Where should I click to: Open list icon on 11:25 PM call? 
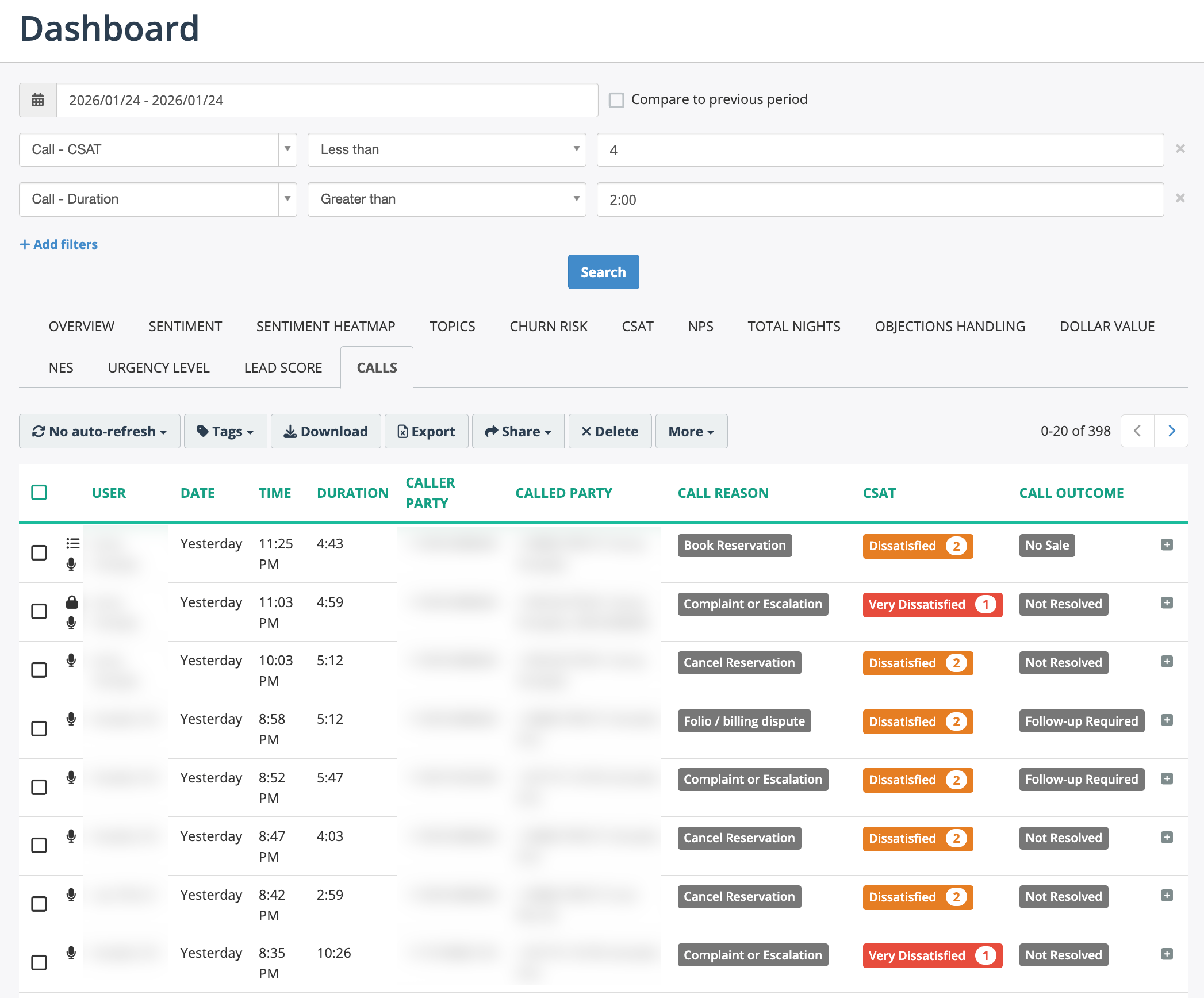72,543
